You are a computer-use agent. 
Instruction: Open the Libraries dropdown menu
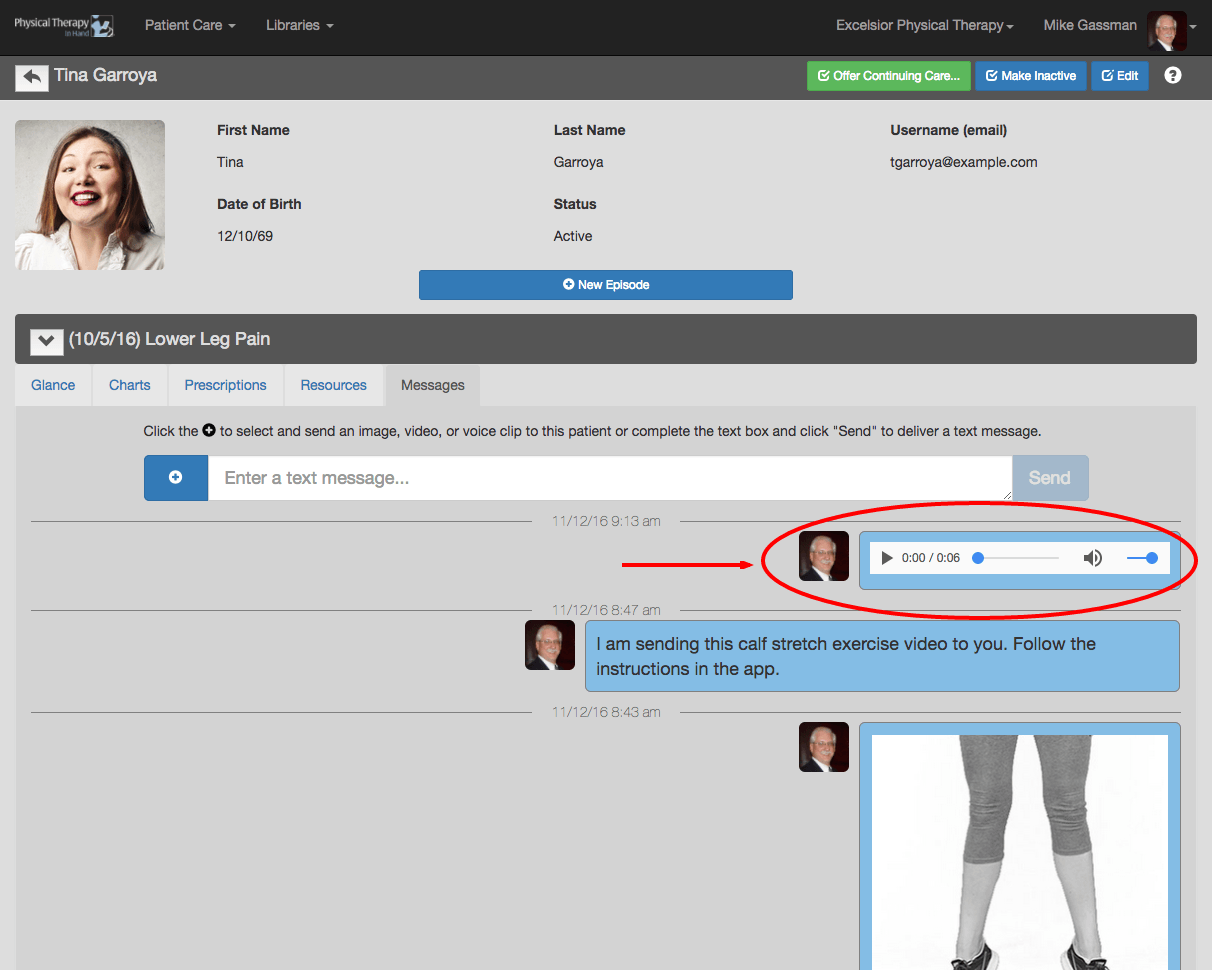coord(300,25)
